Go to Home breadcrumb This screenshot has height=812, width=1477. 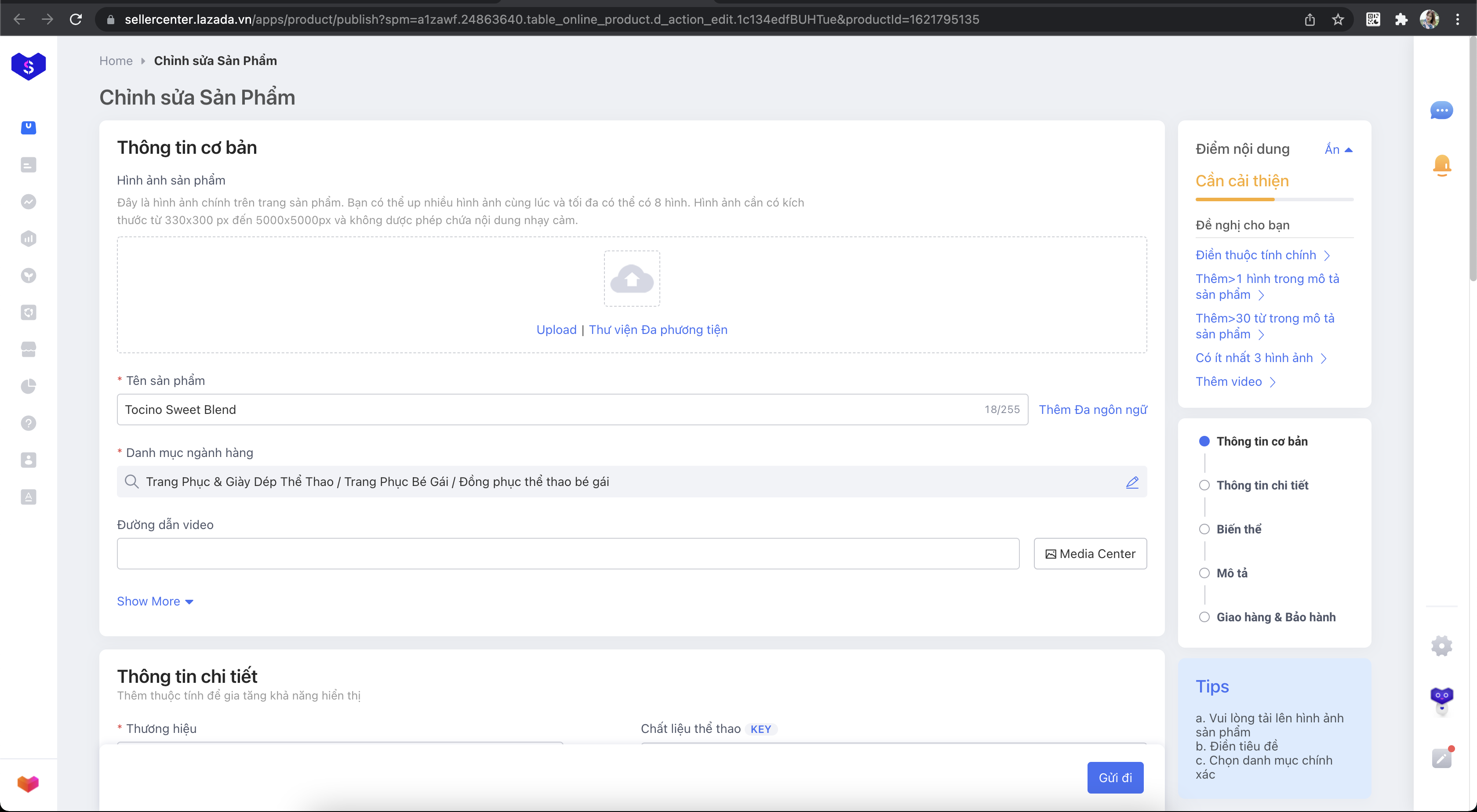115,61
